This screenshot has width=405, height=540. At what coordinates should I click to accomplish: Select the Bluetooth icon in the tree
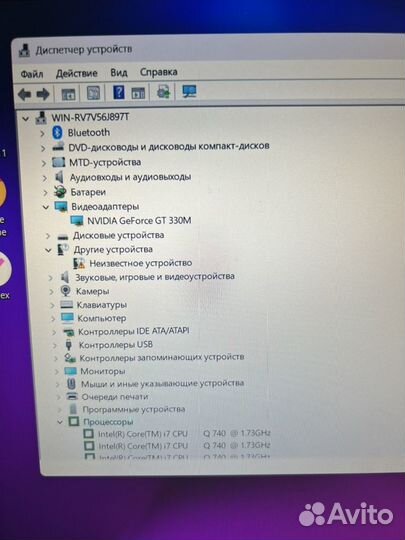pyautogui.click(x=57, y=133)
